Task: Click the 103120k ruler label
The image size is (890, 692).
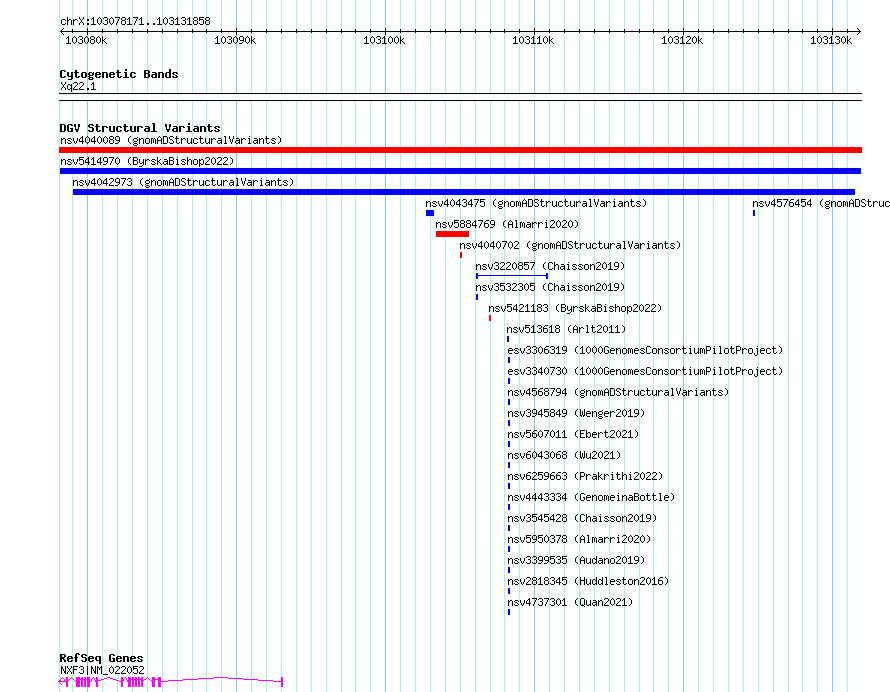Action: [682, 40]
